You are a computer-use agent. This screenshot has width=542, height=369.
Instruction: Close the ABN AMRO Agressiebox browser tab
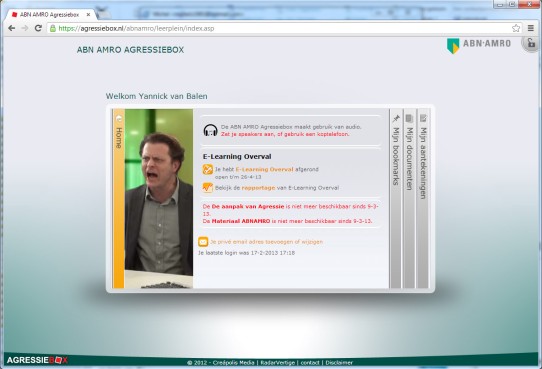click(88, 15)
